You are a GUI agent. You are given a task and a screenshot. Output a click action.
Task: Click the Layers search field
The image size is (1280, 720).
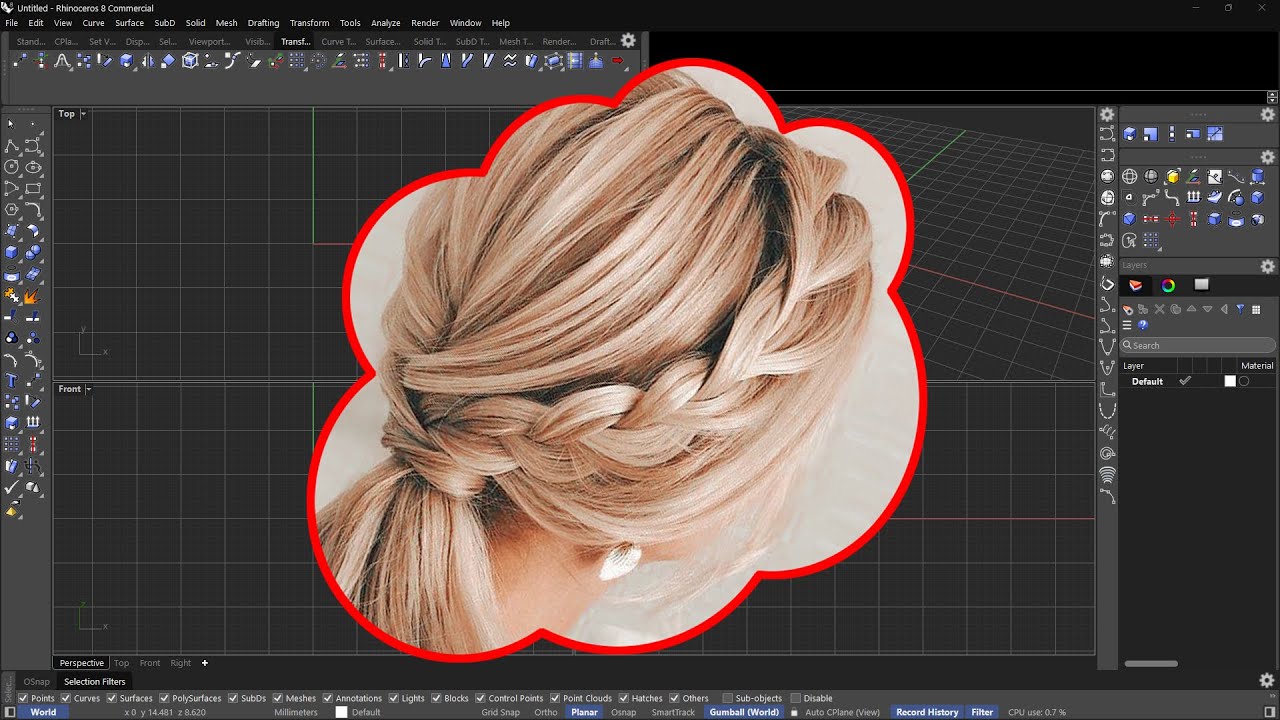click(1198, 345)
